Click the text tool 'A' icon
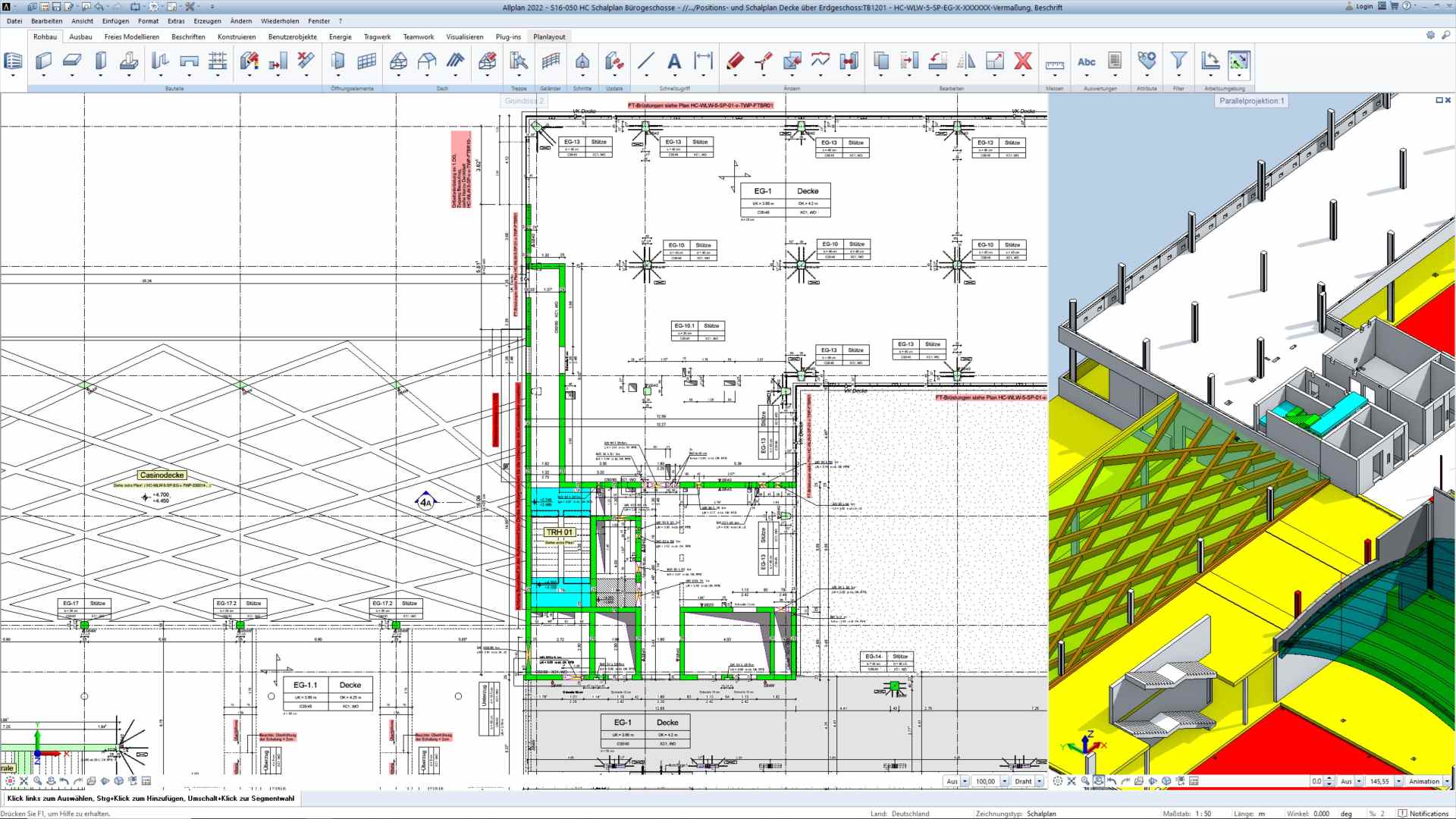This screenshot has height=819, width=1456. (673, 61)
